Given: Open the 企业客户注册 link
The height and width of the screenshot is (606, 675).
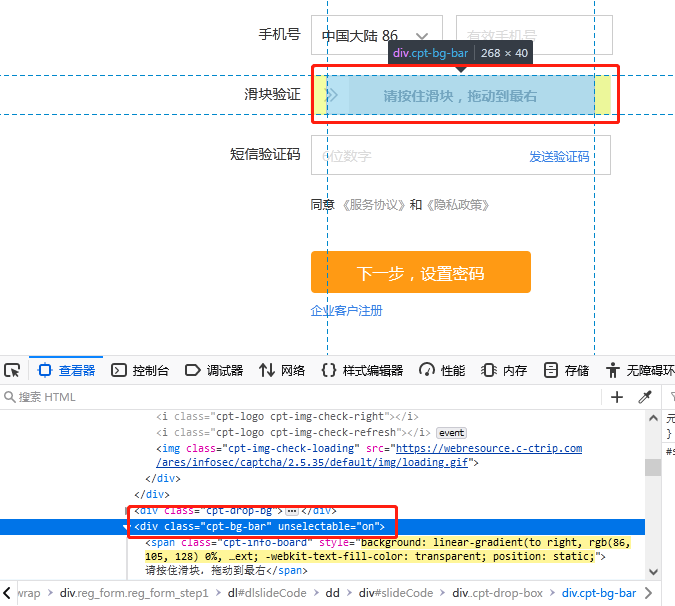Looking at the screenshot, I should coord(347,310).
